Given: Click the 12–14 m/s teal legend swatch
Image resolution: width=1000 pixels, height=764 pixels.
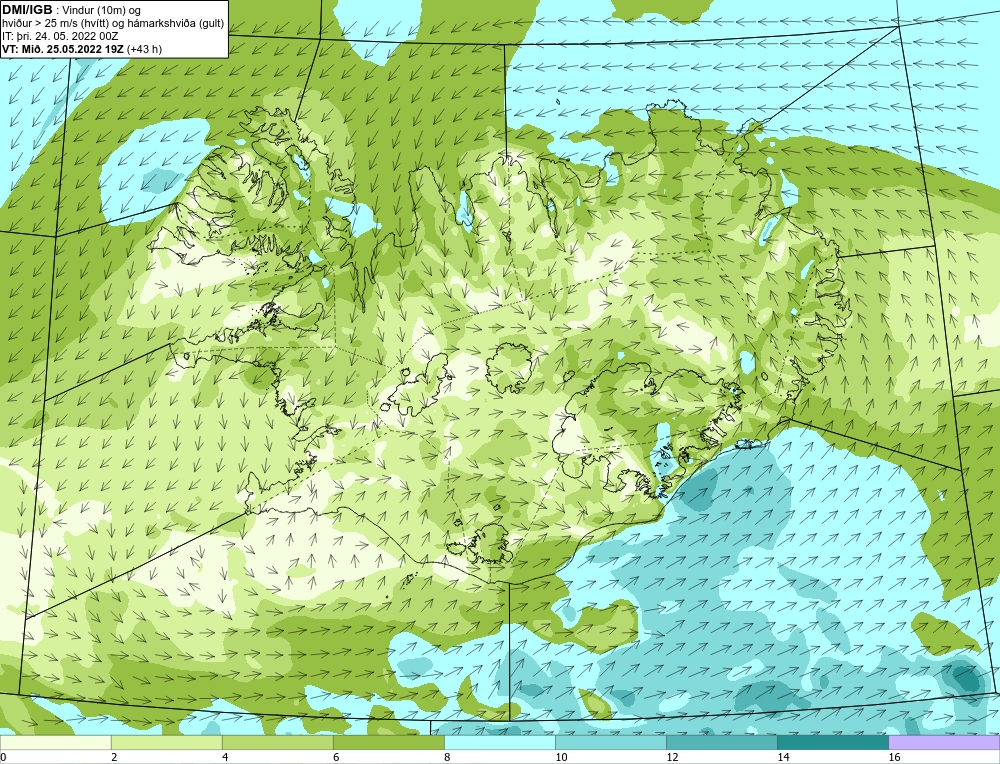Looking at the screenshot, I should pos(721,742).
